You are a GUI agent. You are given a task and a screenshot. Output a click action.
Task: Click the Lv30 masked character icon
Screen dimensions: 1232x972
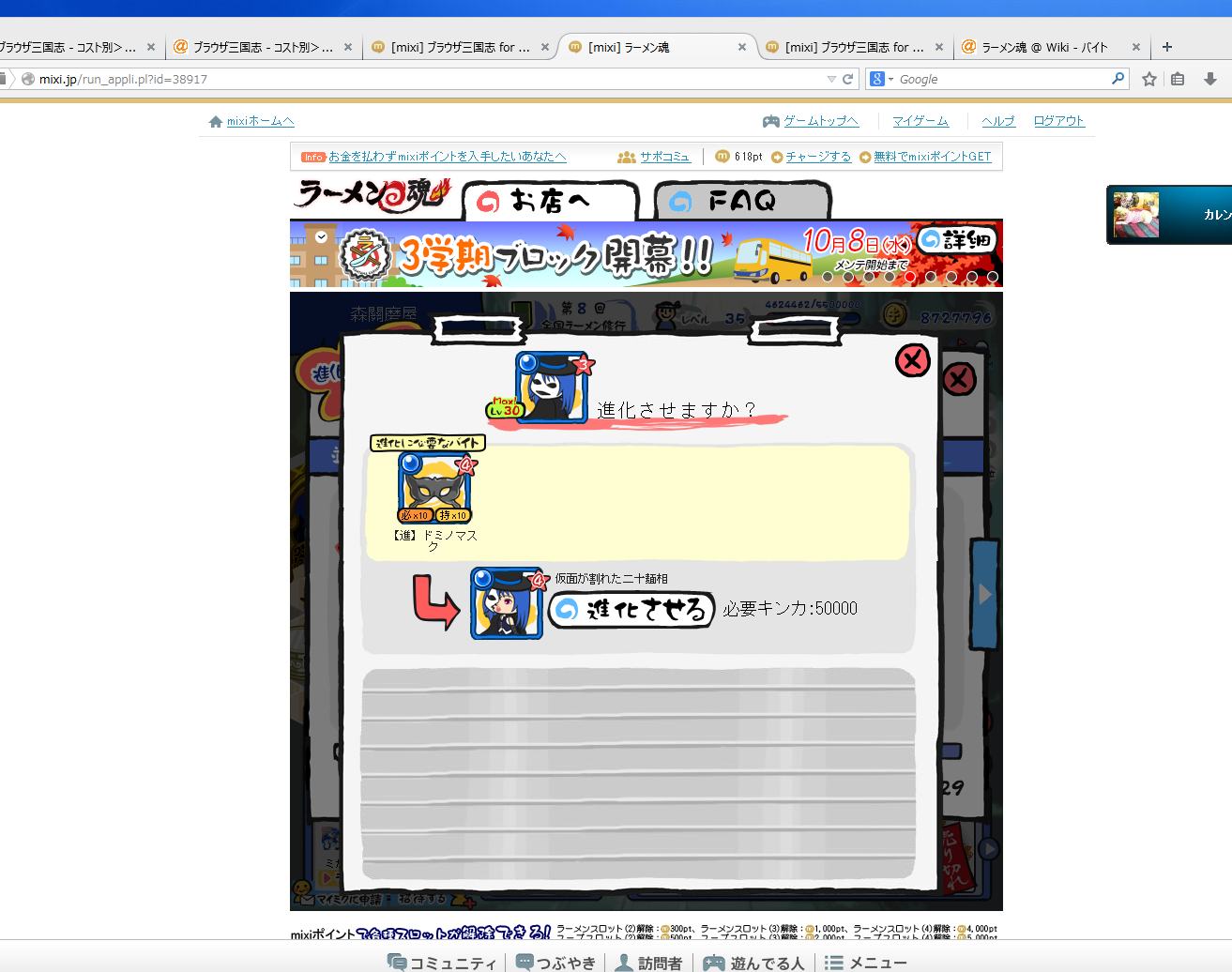click(x=550, y=387)
